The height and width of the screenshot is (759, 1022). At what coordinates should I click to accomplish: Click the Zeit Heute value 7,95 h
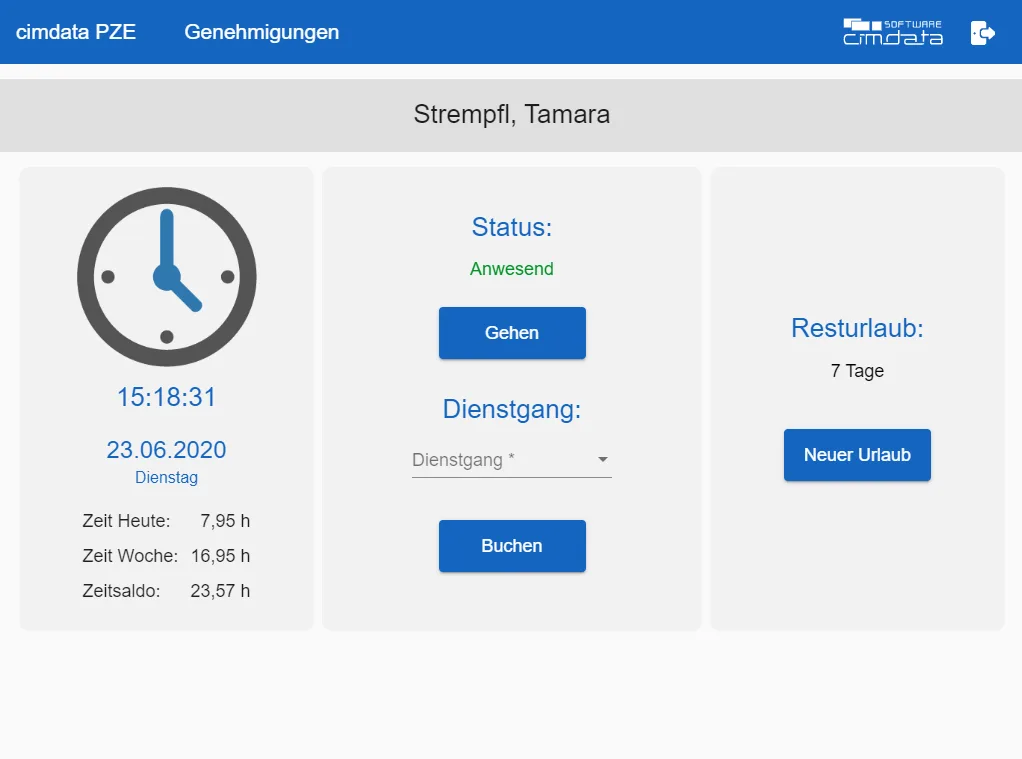click(225, 521)
